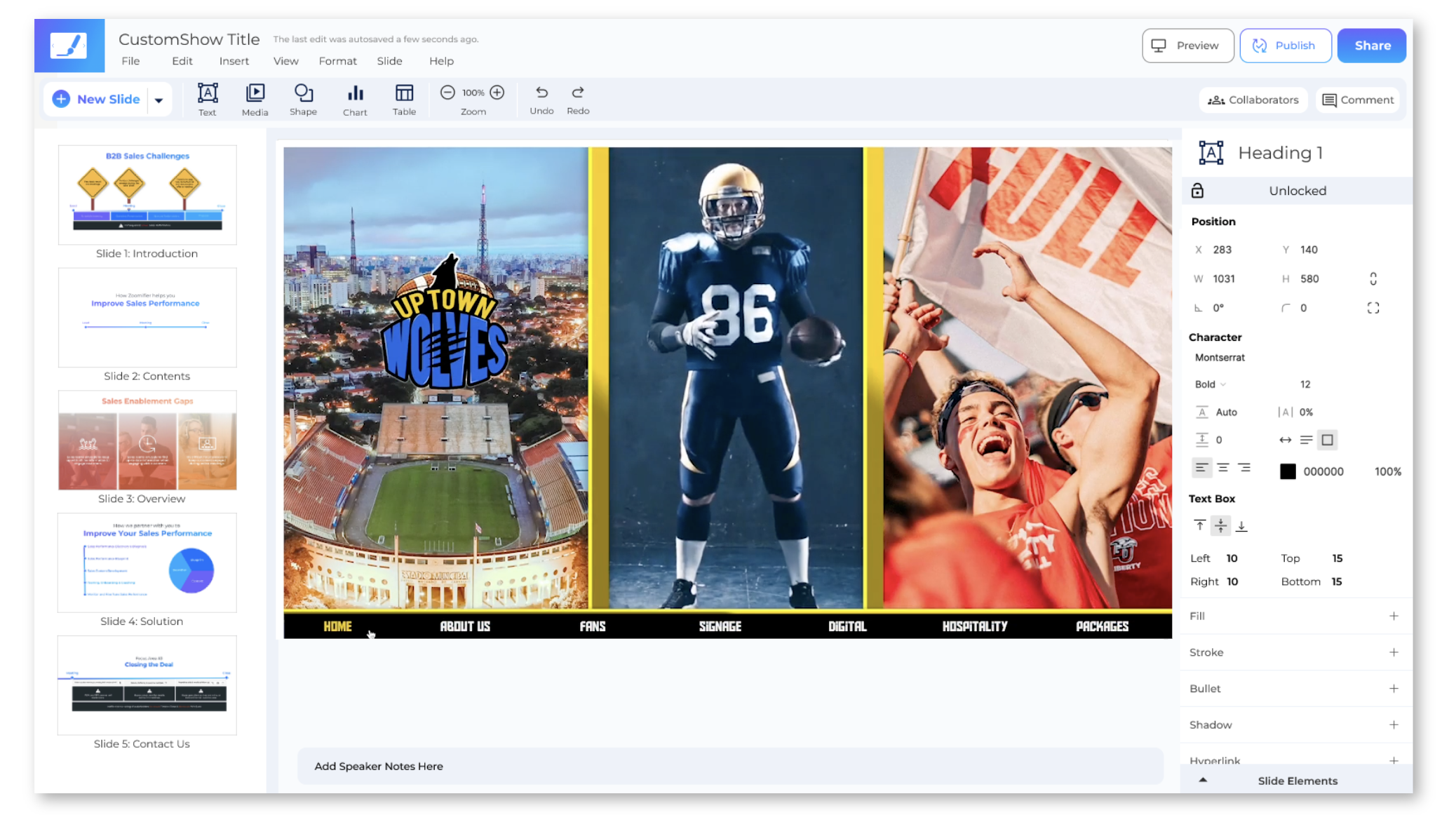The height and width of the screenshot is (815, 1456).
Task: Toggle the Unlocked lock state for Heading 1
Action: (1198, 190)
